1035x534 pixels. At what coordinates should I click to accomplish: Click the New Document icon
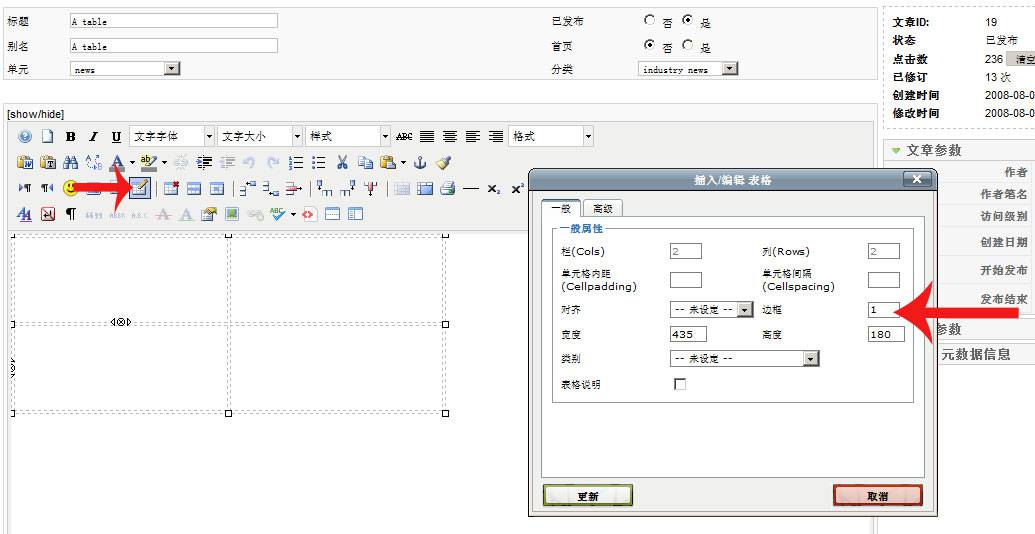(x=48, y=137)
